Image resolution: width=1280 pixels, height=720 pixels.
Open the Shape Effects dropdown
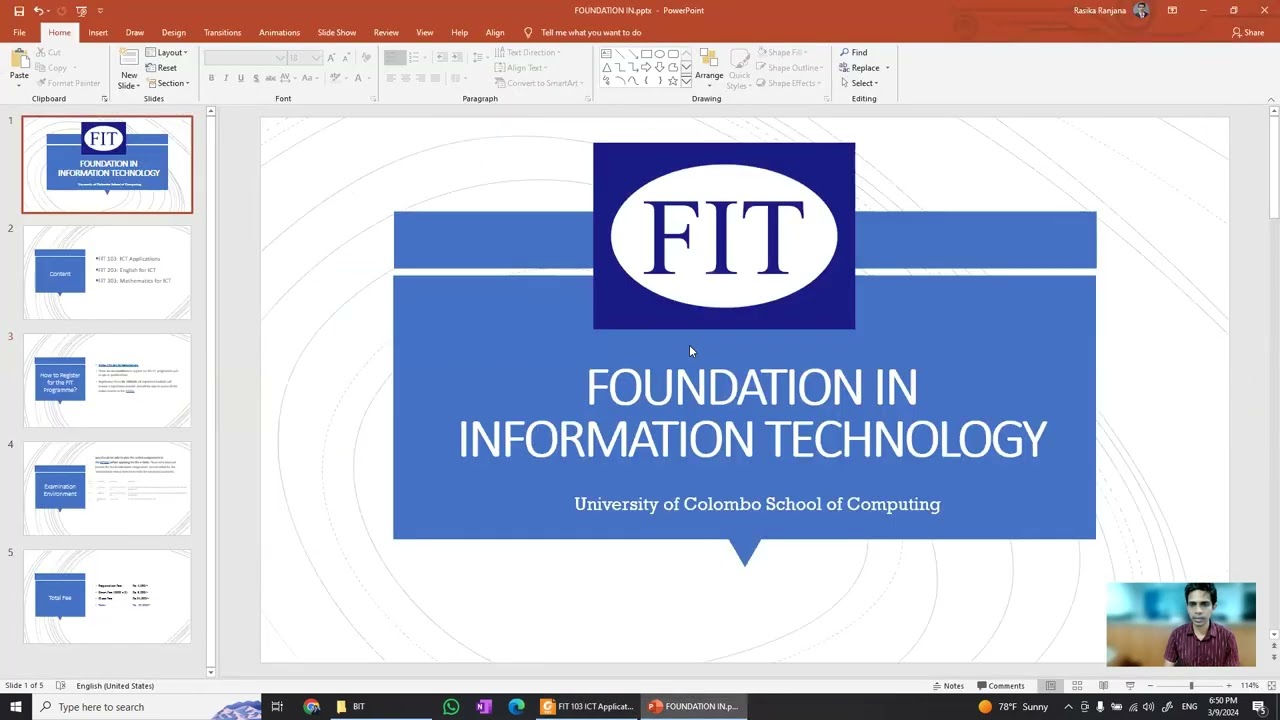pos(787,83)
